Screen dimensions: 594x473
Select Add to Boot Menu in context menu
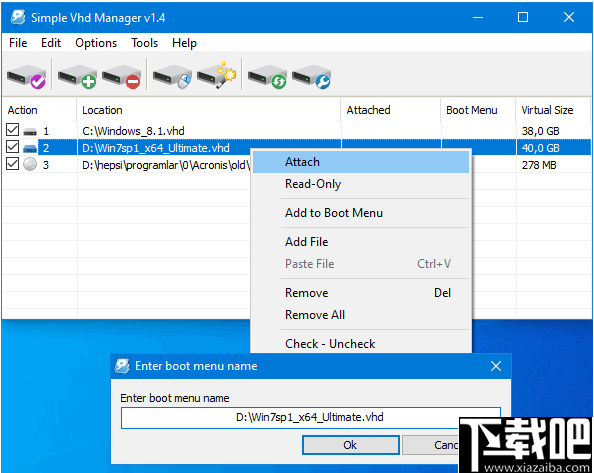[x=361, y=213]
